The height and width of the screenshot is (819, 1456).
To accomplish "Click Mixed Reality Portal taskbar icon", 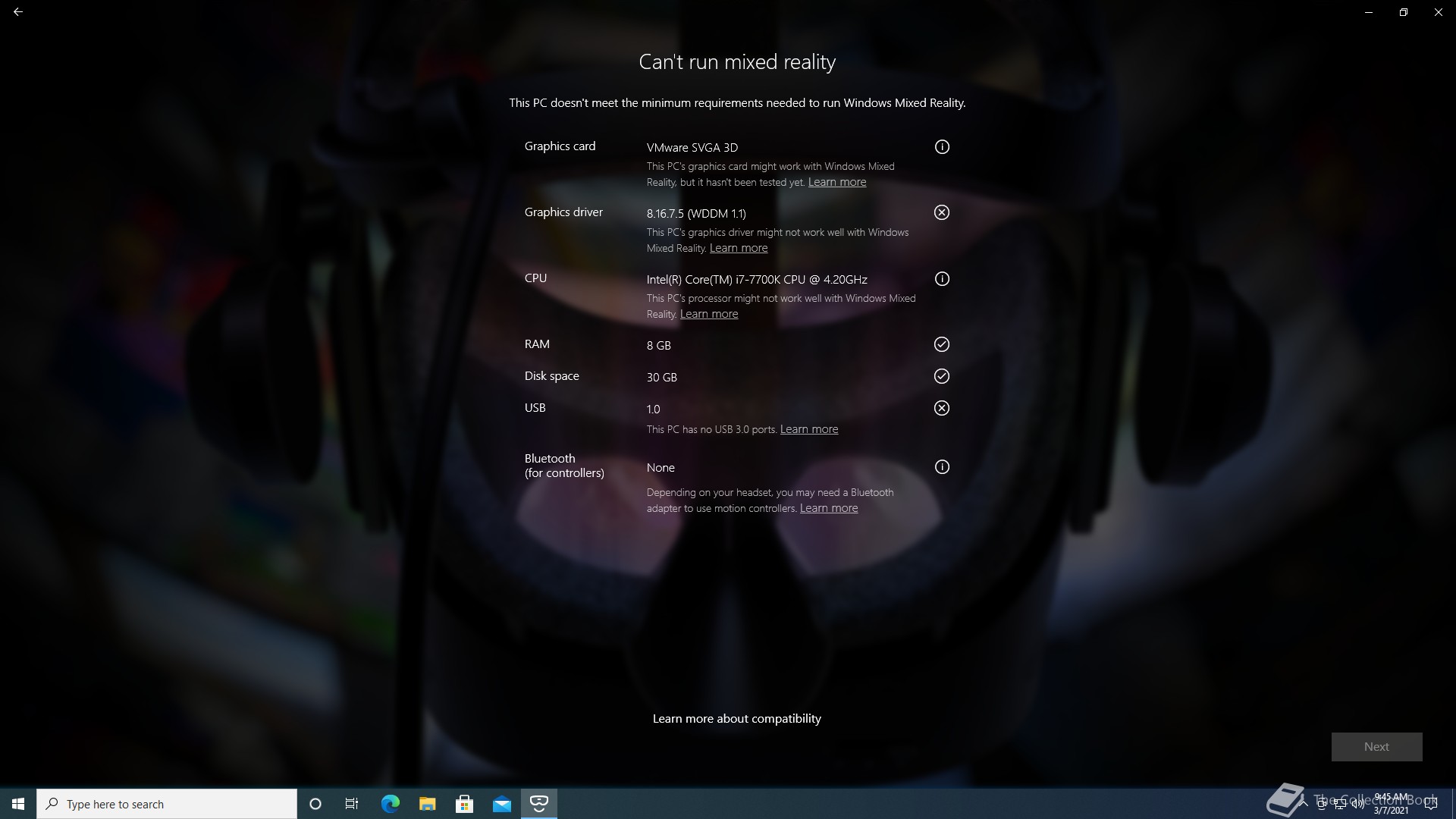I will tap(539, 804).
